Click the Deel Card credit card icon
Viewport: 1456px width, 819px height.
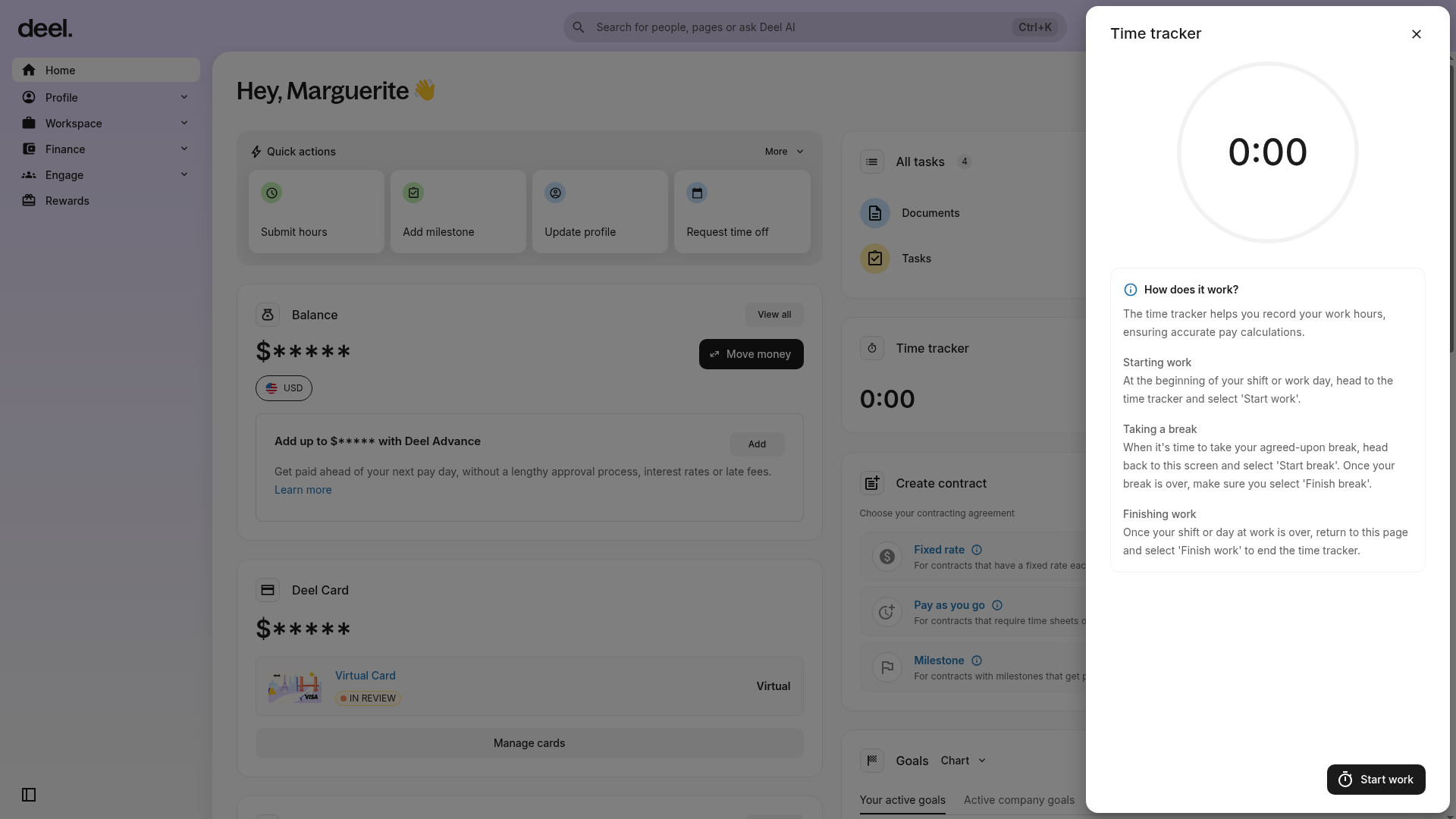268,590
